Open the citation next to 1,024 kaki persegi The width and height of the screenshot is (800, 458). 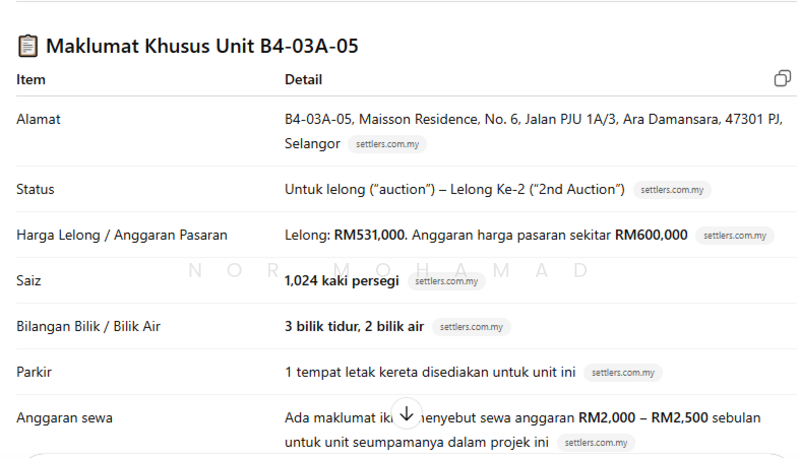click(445, 282)
